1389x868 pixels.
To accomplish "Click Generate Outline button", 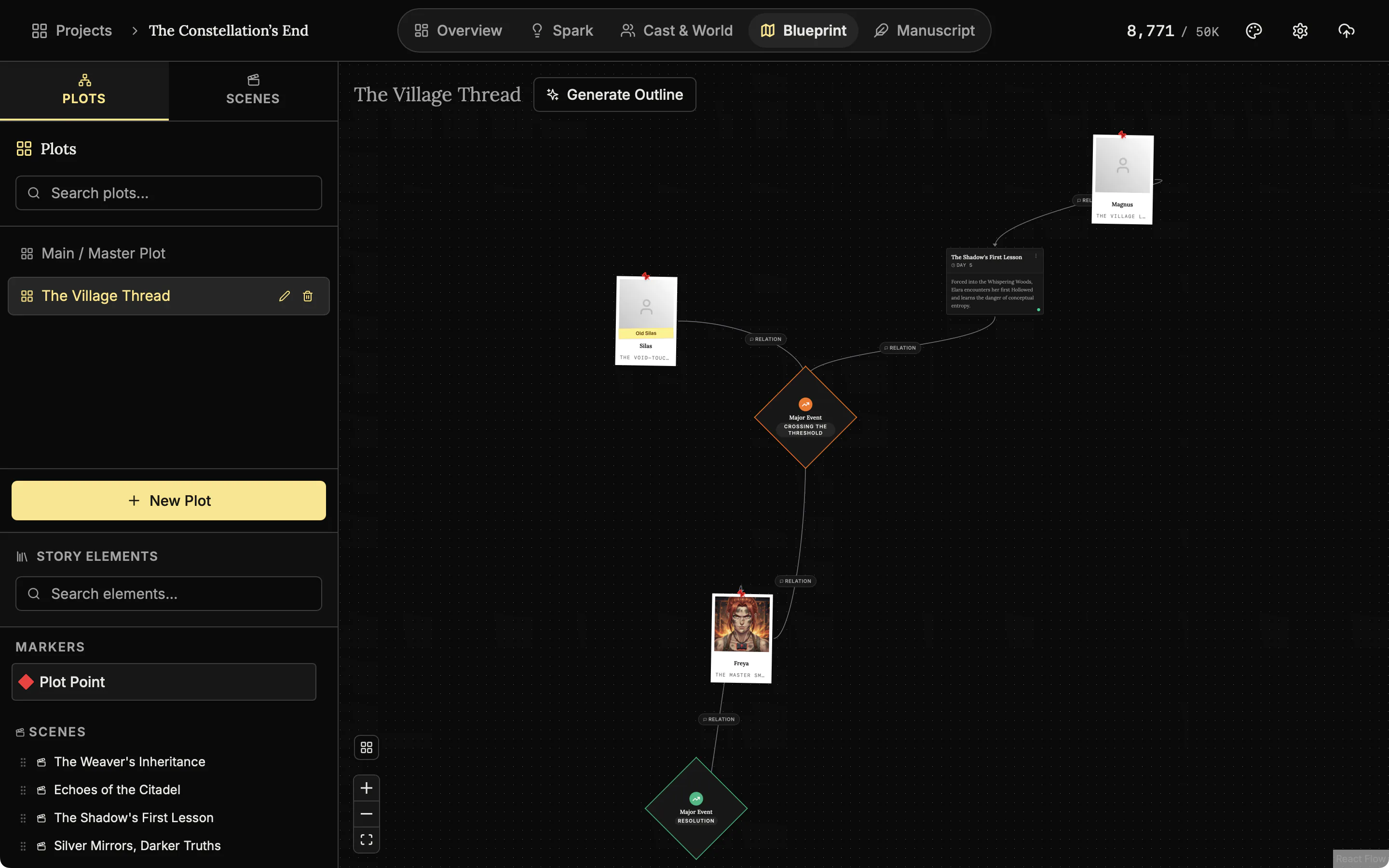I will [615, 95].
